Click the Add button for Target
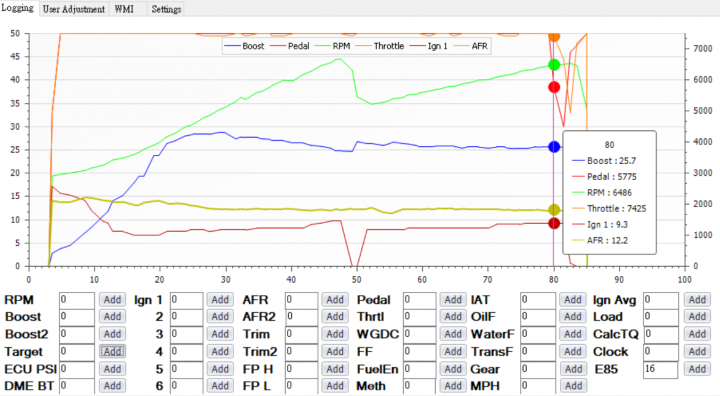Image resolution: width=720 pixels, height=396 pixels. (x=112, y=351)
